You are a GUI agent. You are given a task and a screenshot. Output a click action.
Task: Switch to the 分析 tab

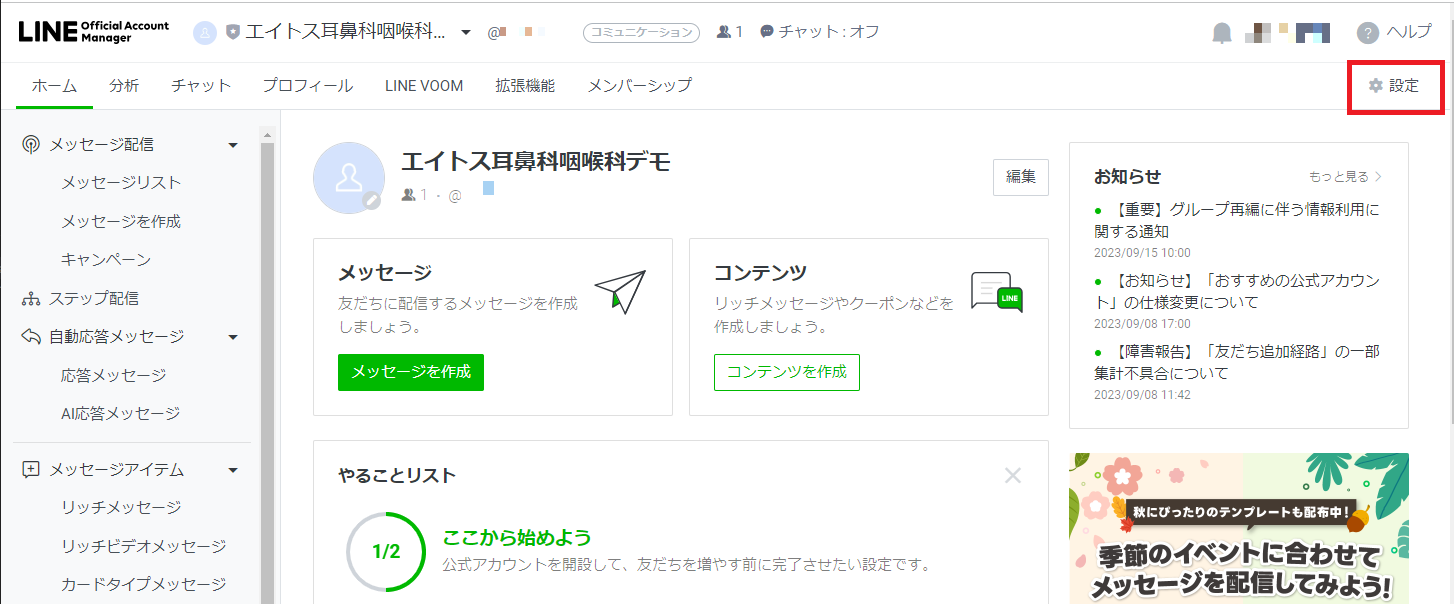(124, 85)
